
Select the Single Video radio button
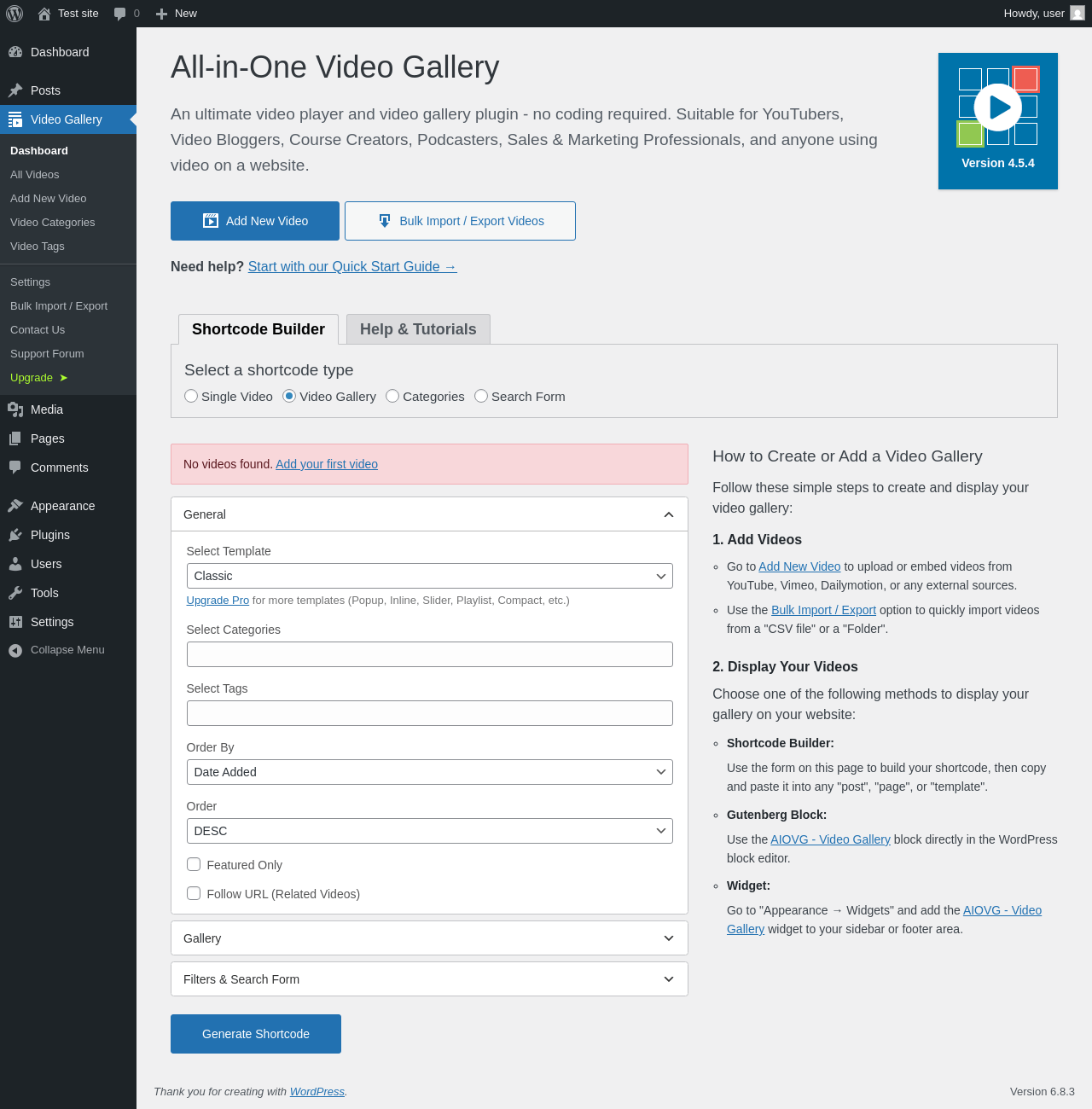[x=191, y=396]
